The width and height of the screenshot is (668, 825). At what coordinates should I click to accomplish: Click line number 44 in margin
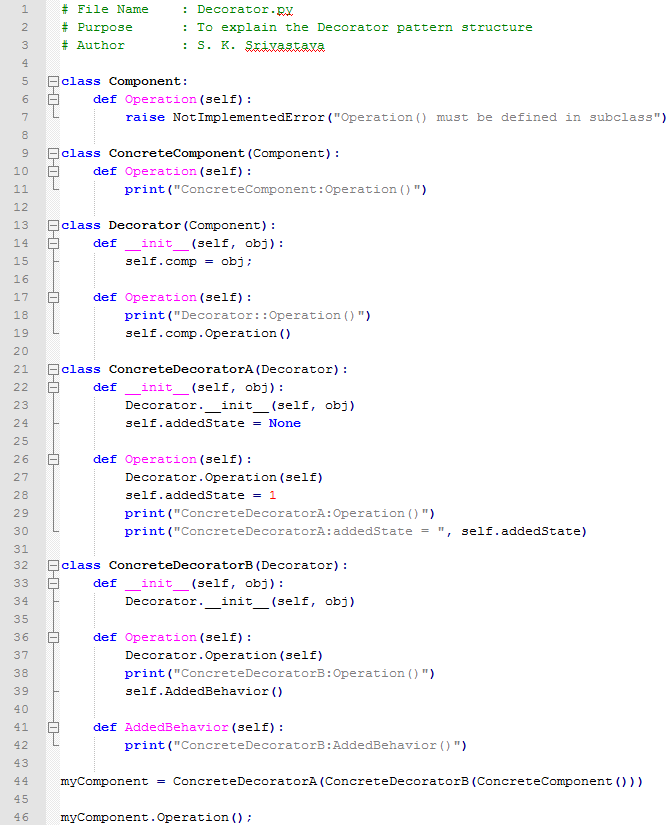(x=21, y=781)
